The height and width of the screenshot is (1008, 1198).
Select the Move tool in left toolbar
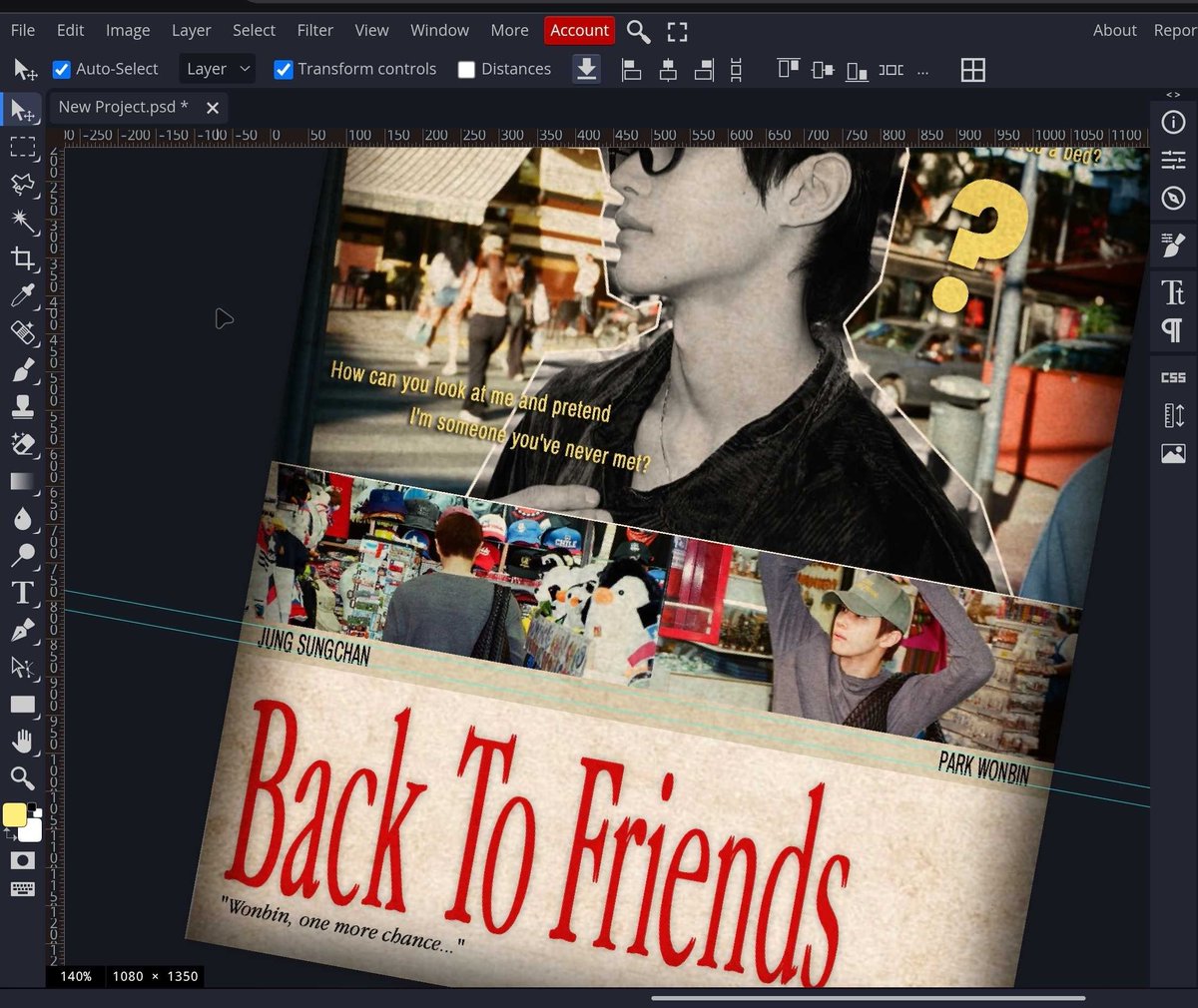click(x=23, y=110)
